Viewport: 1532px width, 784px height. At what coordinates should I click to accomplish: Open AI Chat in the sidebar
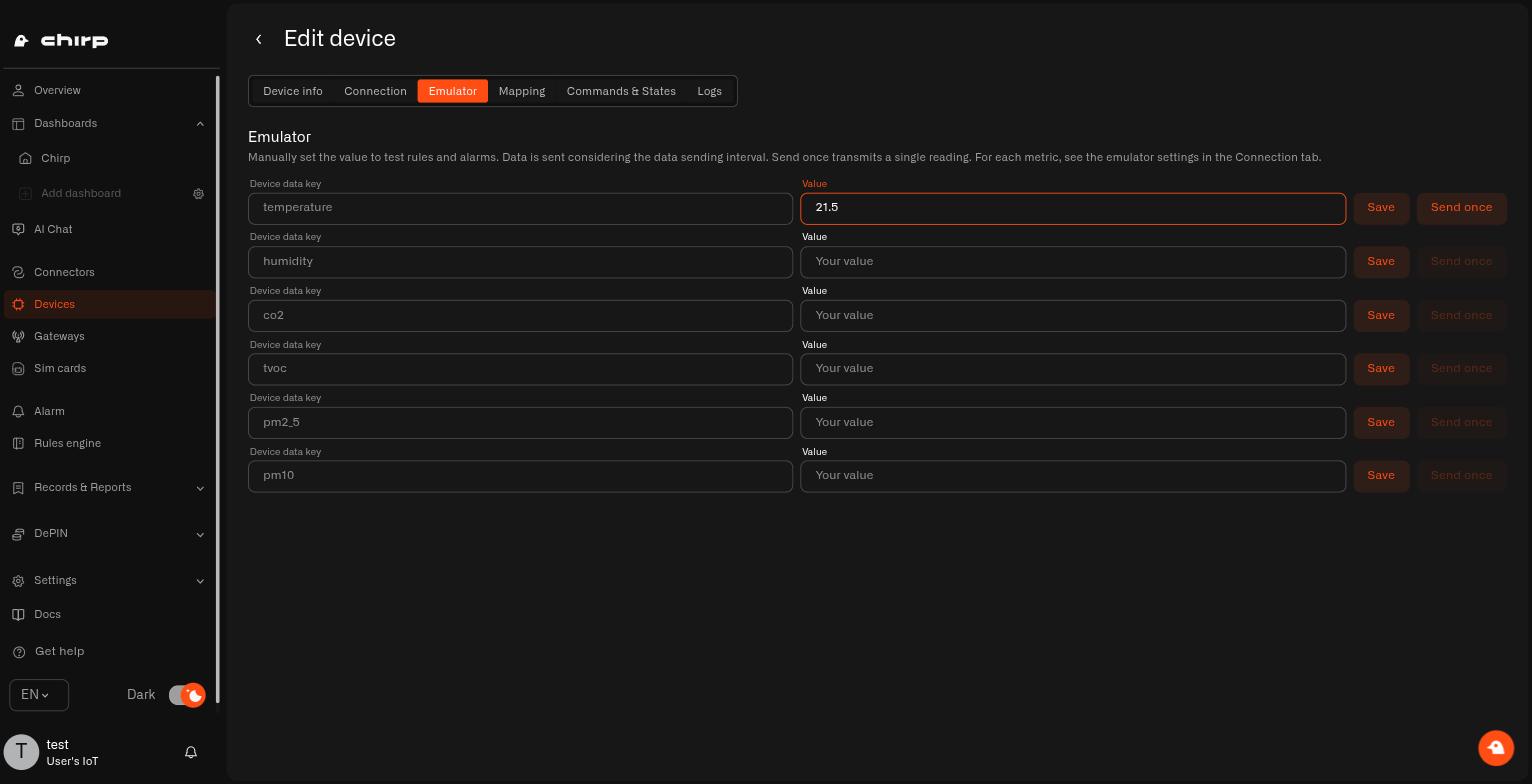pos(53,229)
